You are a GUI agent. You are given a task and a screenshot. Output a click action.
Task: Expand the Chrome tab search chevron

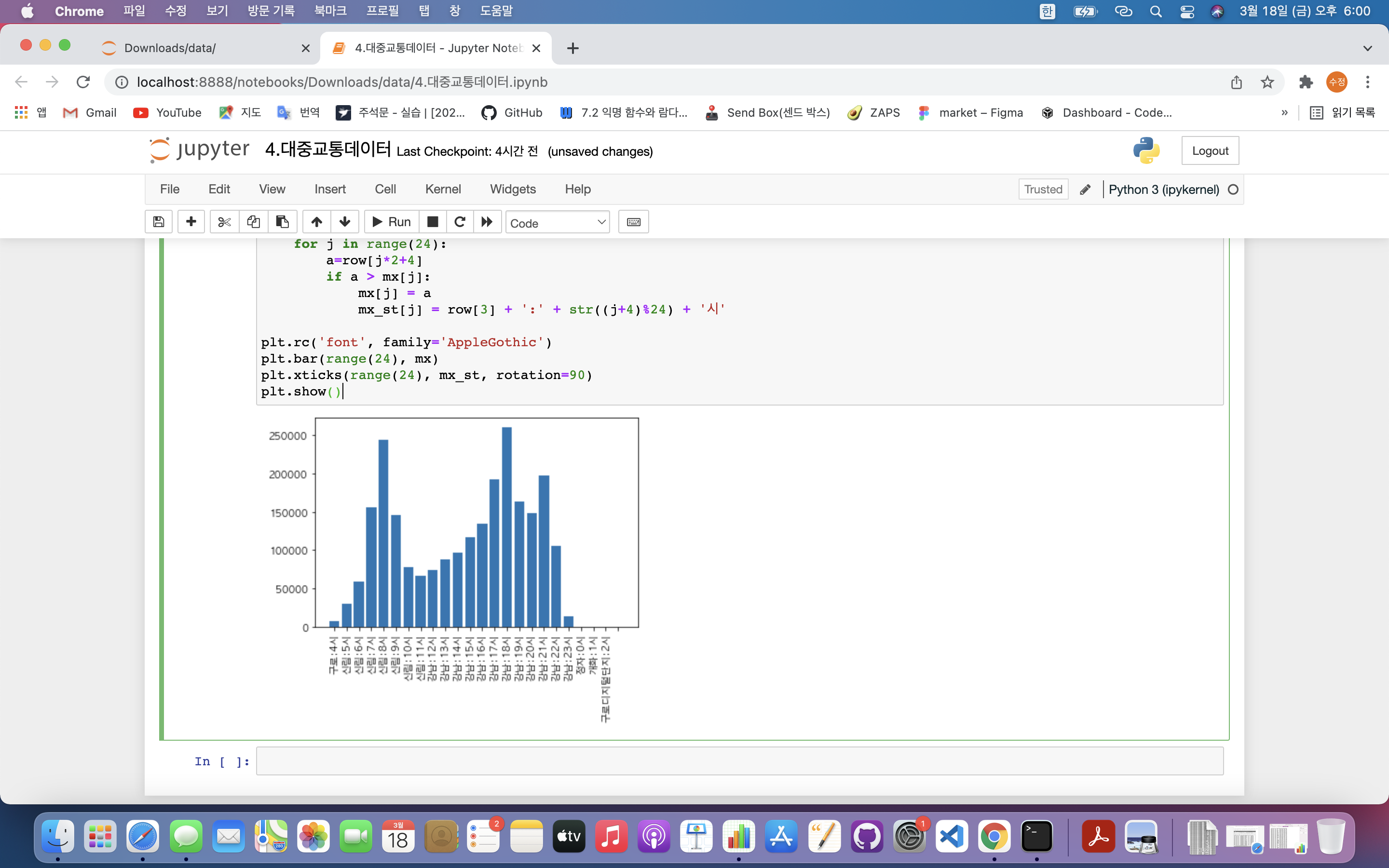click(x=1367, y=48)
